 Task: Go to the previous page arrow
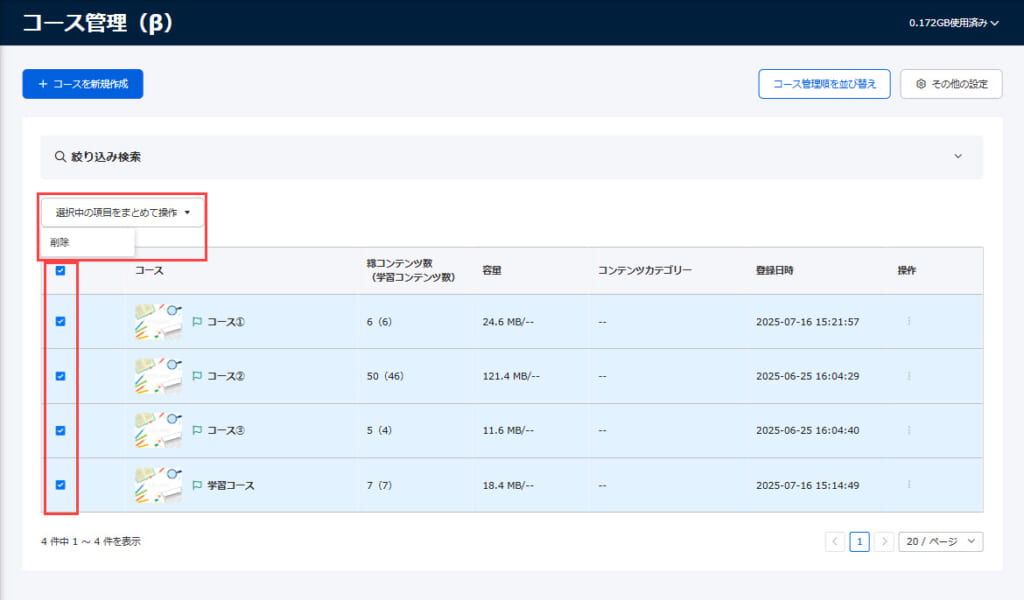tap(835, 541)
